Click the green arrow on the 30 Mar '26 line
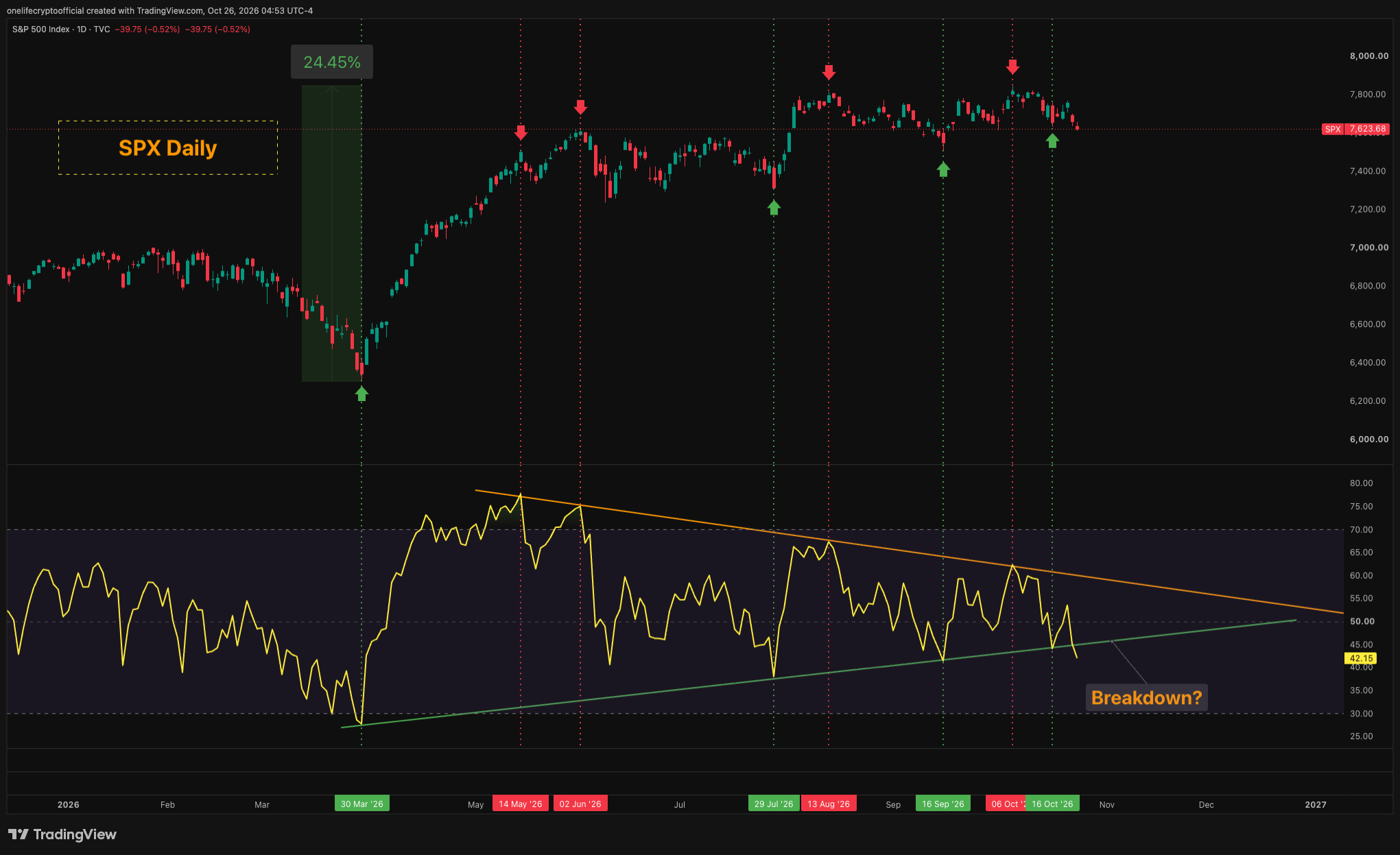Image resolution: width=1400 pixels, height=855 pixels. 361,394
